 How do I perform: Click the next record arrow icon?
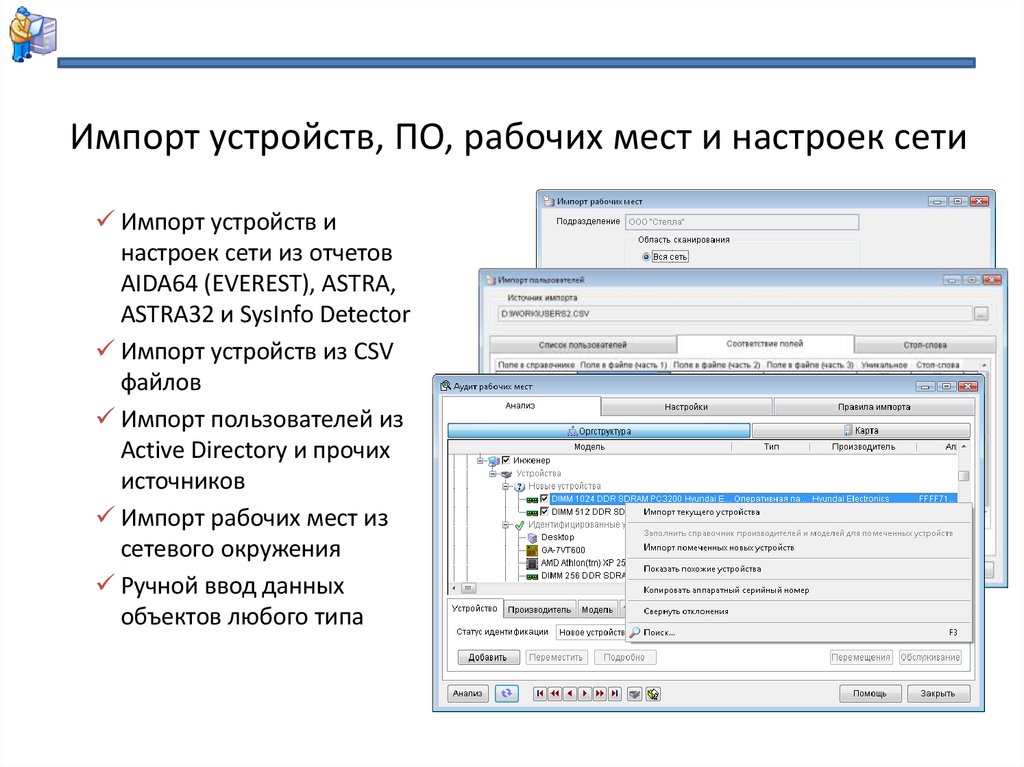tap(584, 694)
